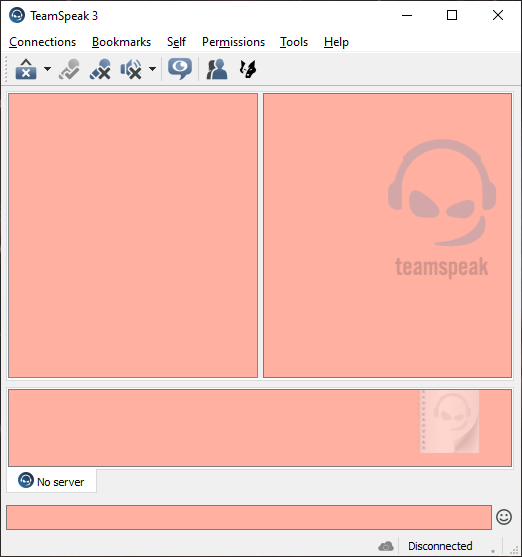The height and width of the screenshot is (557, 522).
Task: Toggle the mute microphone icon
Action: click(100, 69)
